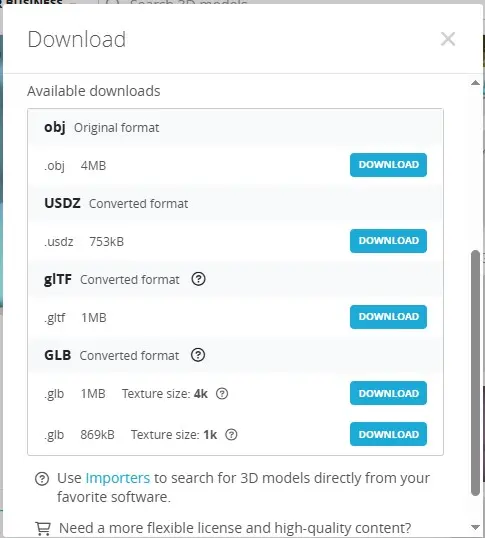This screenshot has width=485, height=538.
Task: Open help icon beside Texture size 1k
Action: 231,435
